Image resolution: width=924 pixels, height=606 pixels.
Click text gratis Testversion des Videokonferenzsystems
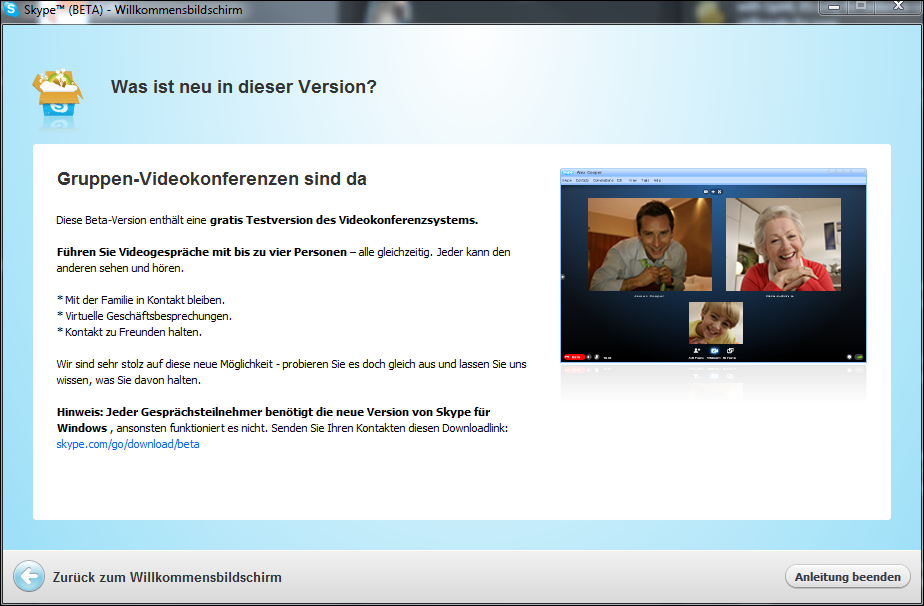click(x=344, y=220)
